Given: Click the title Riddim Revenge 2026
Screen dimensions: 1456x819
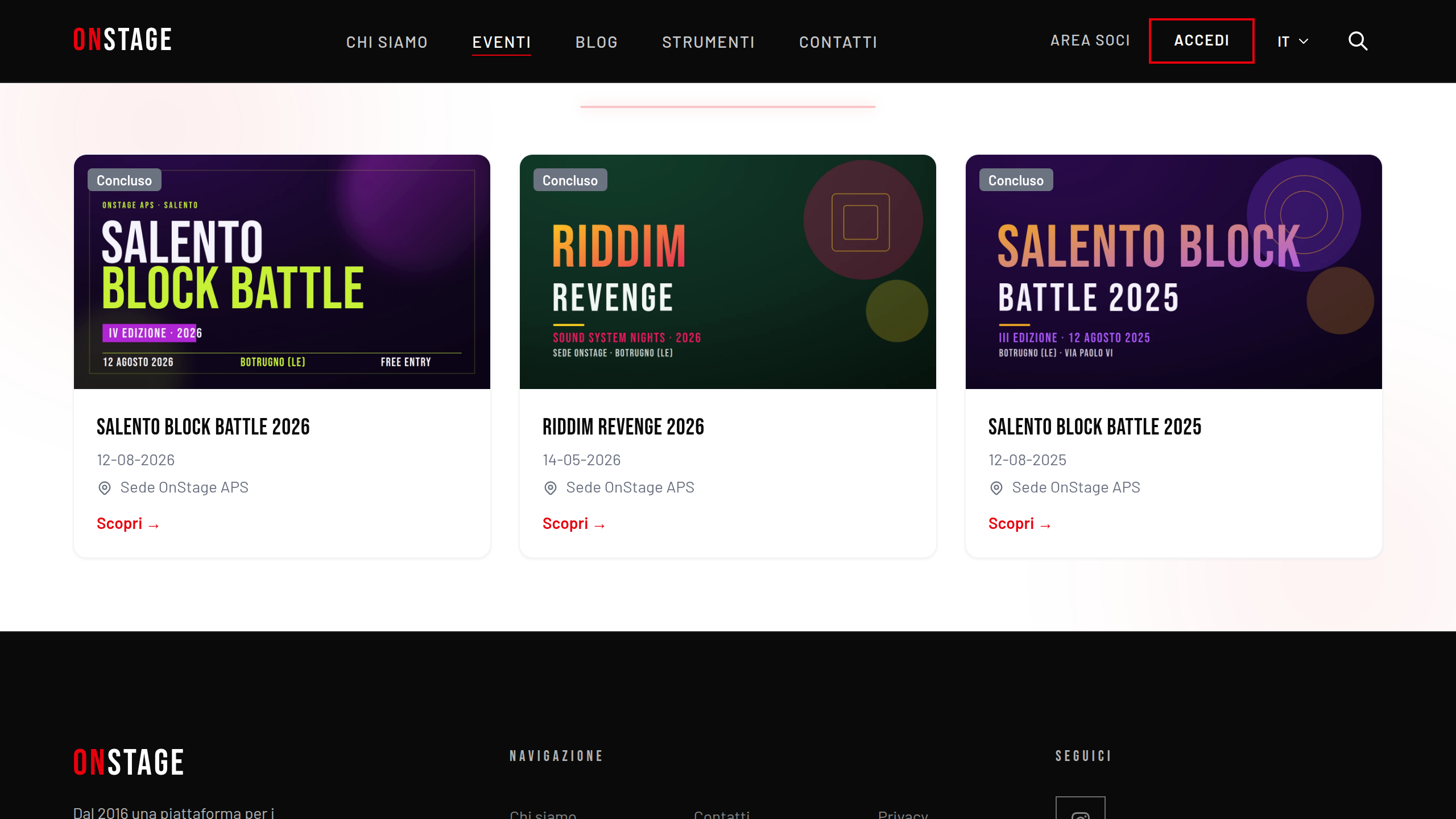Looking at the screenshot, I should pos(623,427).
